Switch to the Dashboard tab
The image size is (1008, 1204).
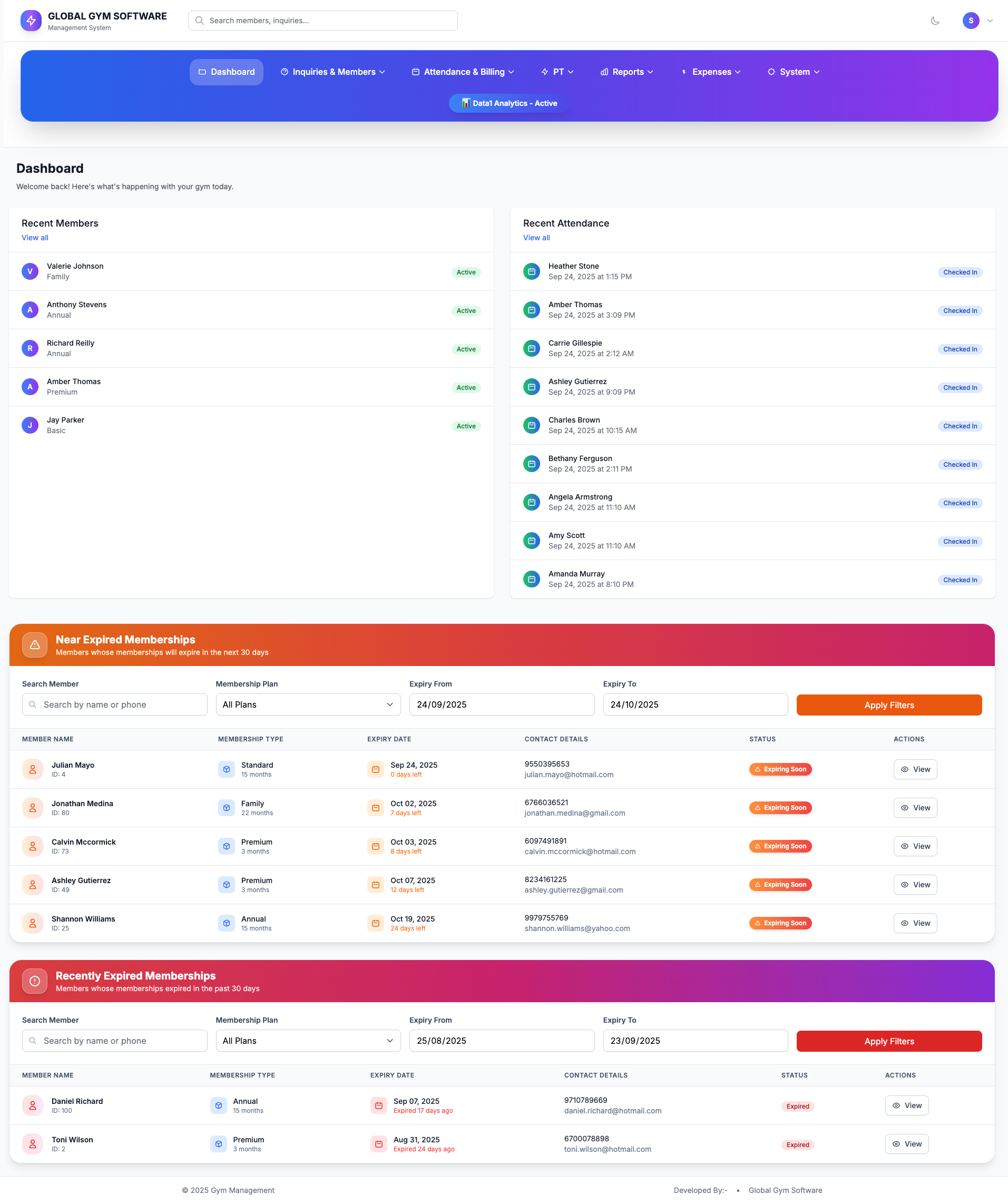tap(227, 72)
